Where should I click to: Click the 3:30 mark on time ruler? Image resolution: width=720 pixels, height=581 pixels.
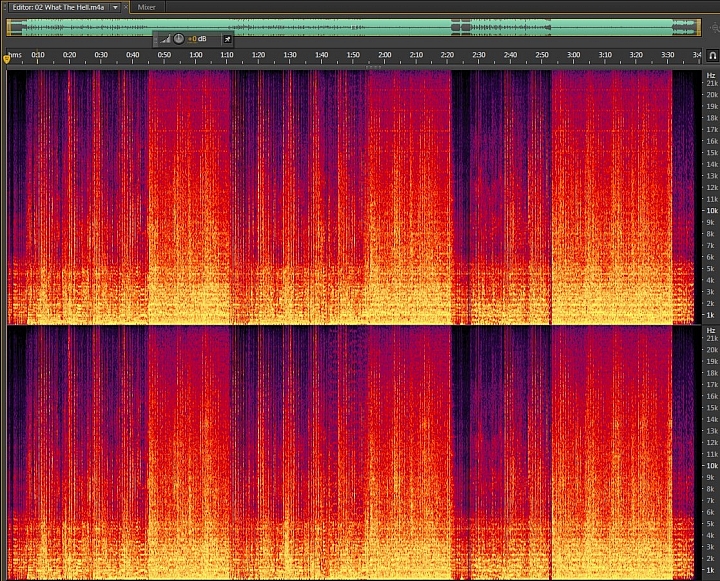[667, 55]
